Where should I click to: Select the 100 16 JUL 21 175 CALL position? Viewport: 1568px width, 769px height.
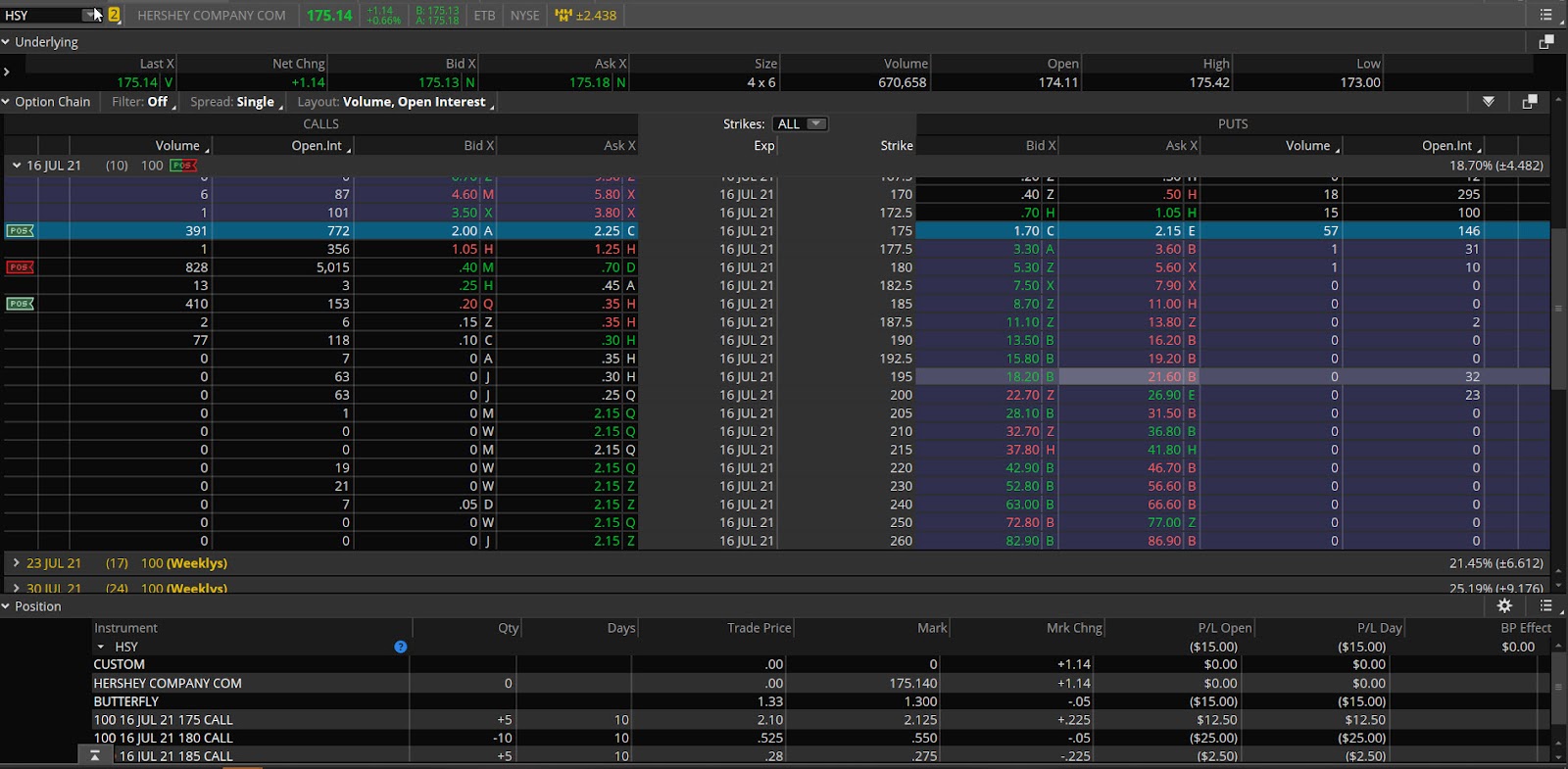pyautogui.click(x=823, y=719)
